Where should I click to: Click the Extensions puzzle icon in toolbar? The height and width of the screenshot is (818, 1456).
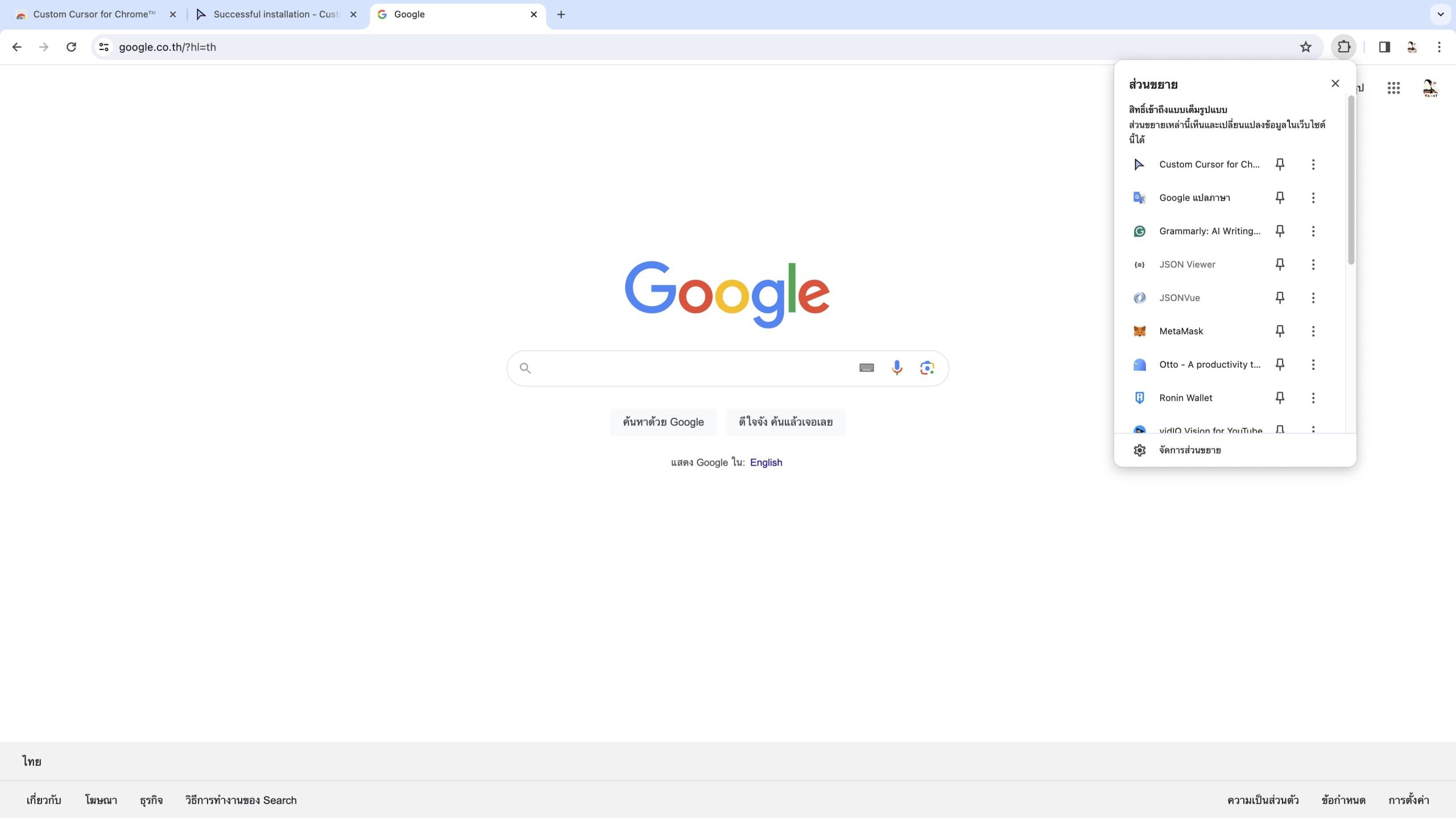(1343, 47)
